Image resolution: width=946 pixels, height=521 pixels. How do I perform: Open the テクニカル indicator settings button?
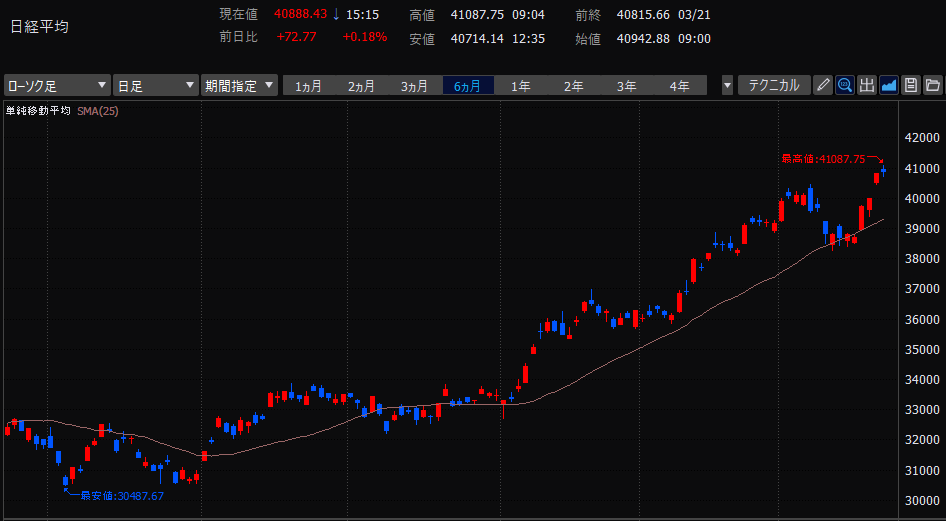pyautogui.click(x=774, y=86)
